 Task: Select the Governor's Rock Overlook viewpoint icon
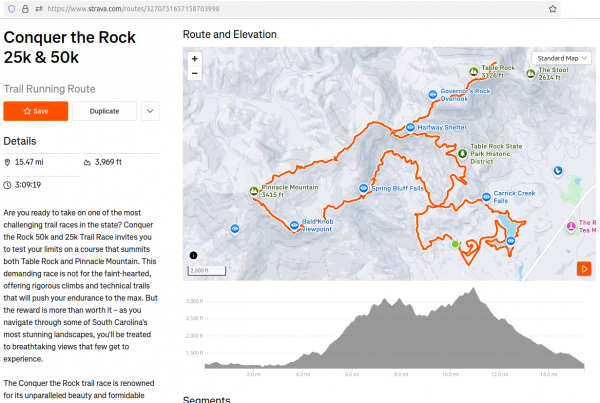click(x=432, y=95)
